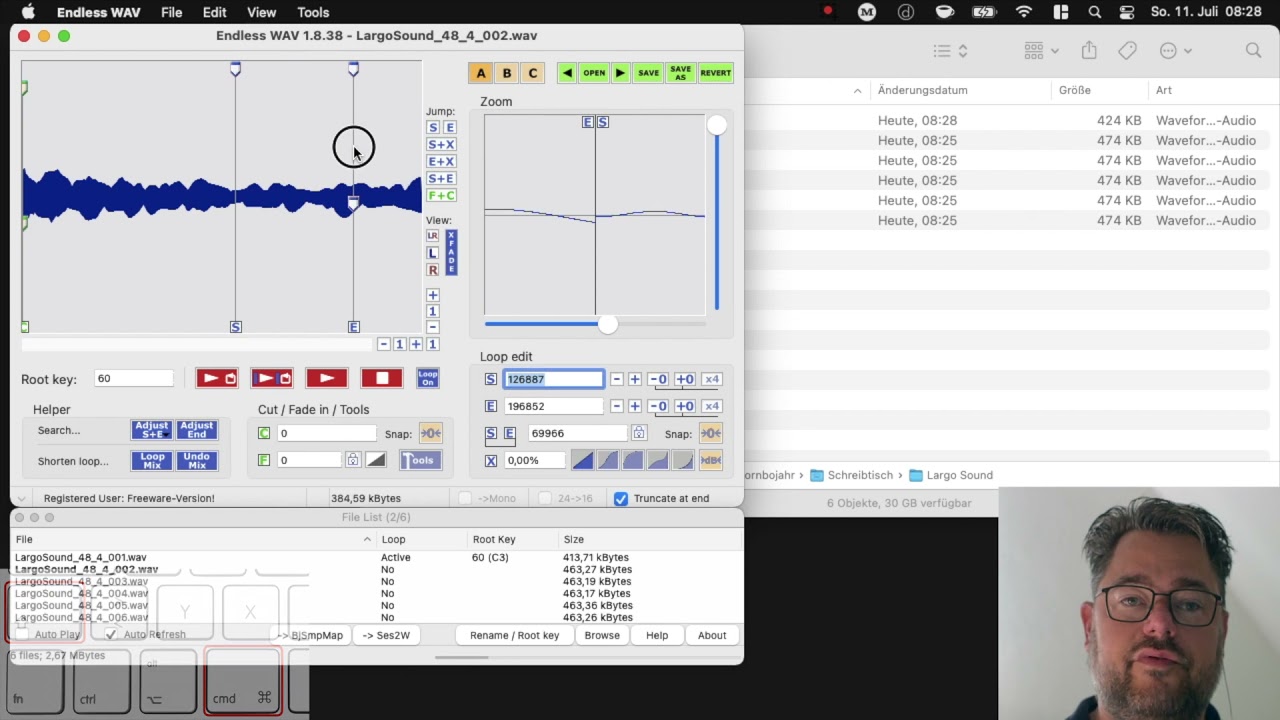Viewport: 1280px width, 720px height.
Task: Jump to loop end with E button
Action: coord(450,128)
